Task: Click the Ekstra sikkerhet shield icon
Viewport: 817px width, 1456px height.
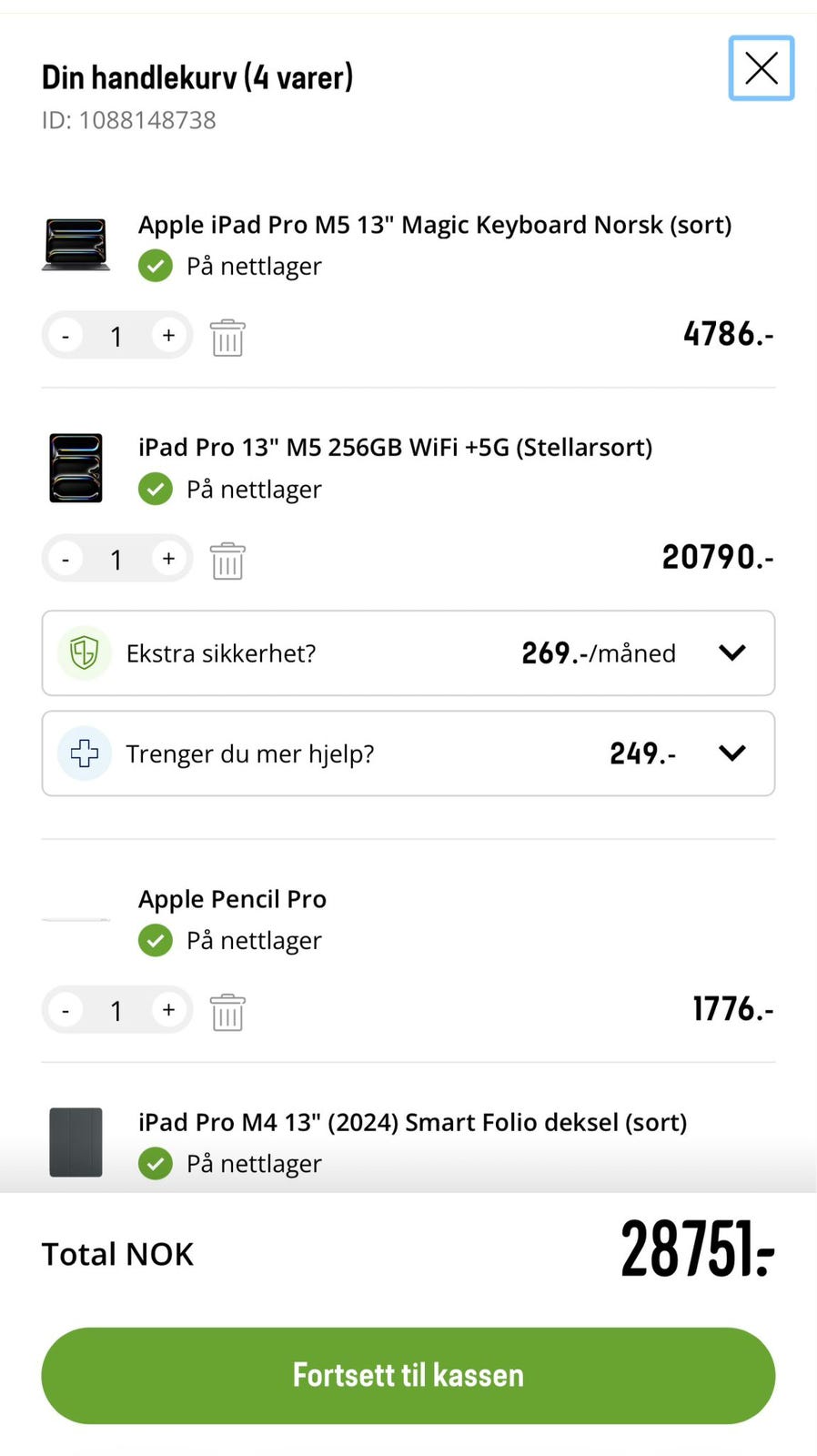Action: click(85, 653)
